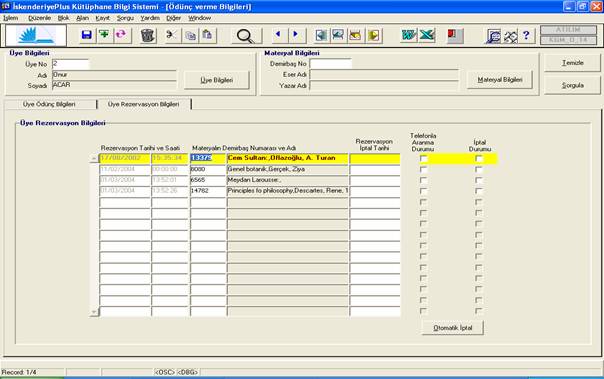Open the Kayıt menu
This screenshot has height=379, width=604.
(x=102, y=18)
